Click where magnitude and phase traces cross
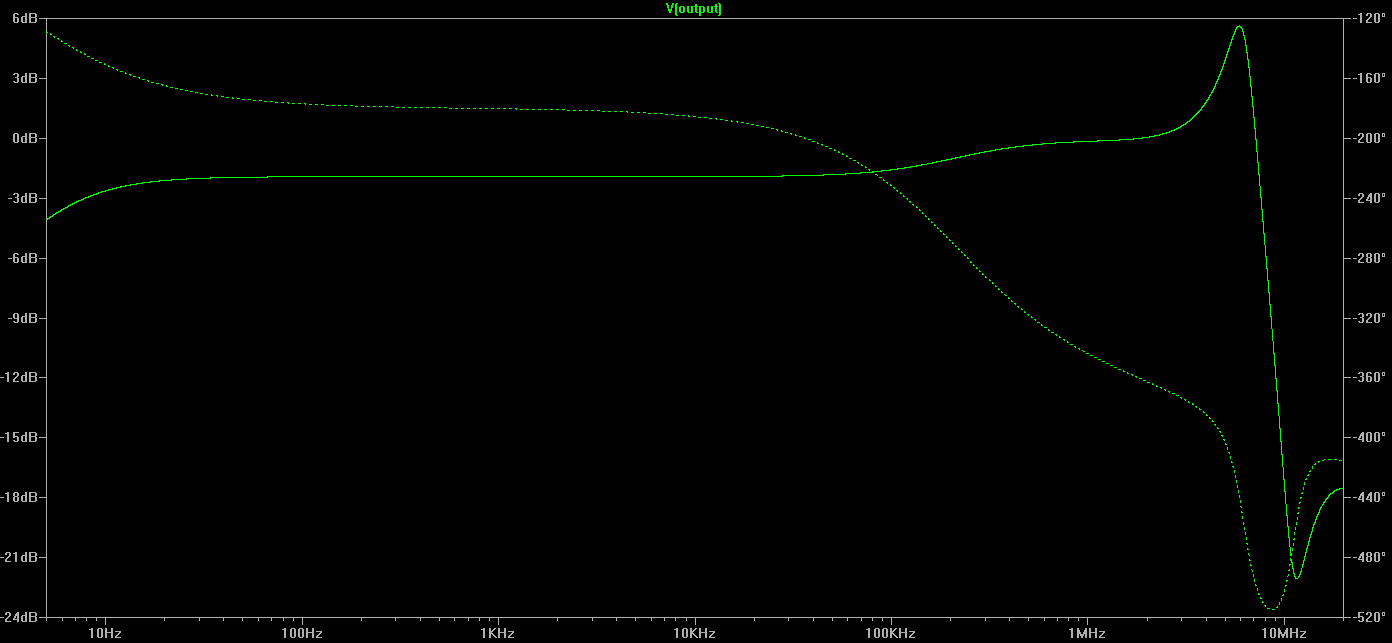This screenshot has width=1392, height=643. (876, 173)
